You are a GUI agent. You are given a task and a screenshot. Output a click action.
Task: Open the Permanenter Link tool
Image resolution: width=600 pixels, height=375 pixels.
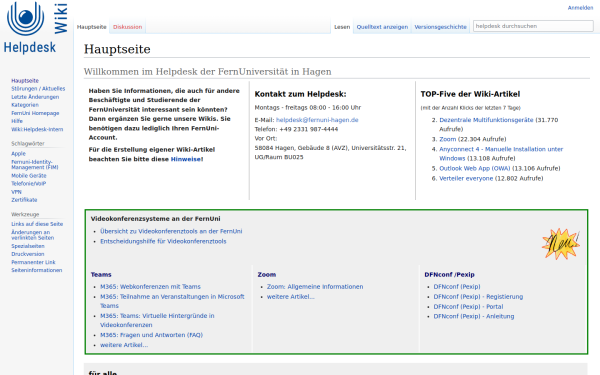tap(33, 262)
